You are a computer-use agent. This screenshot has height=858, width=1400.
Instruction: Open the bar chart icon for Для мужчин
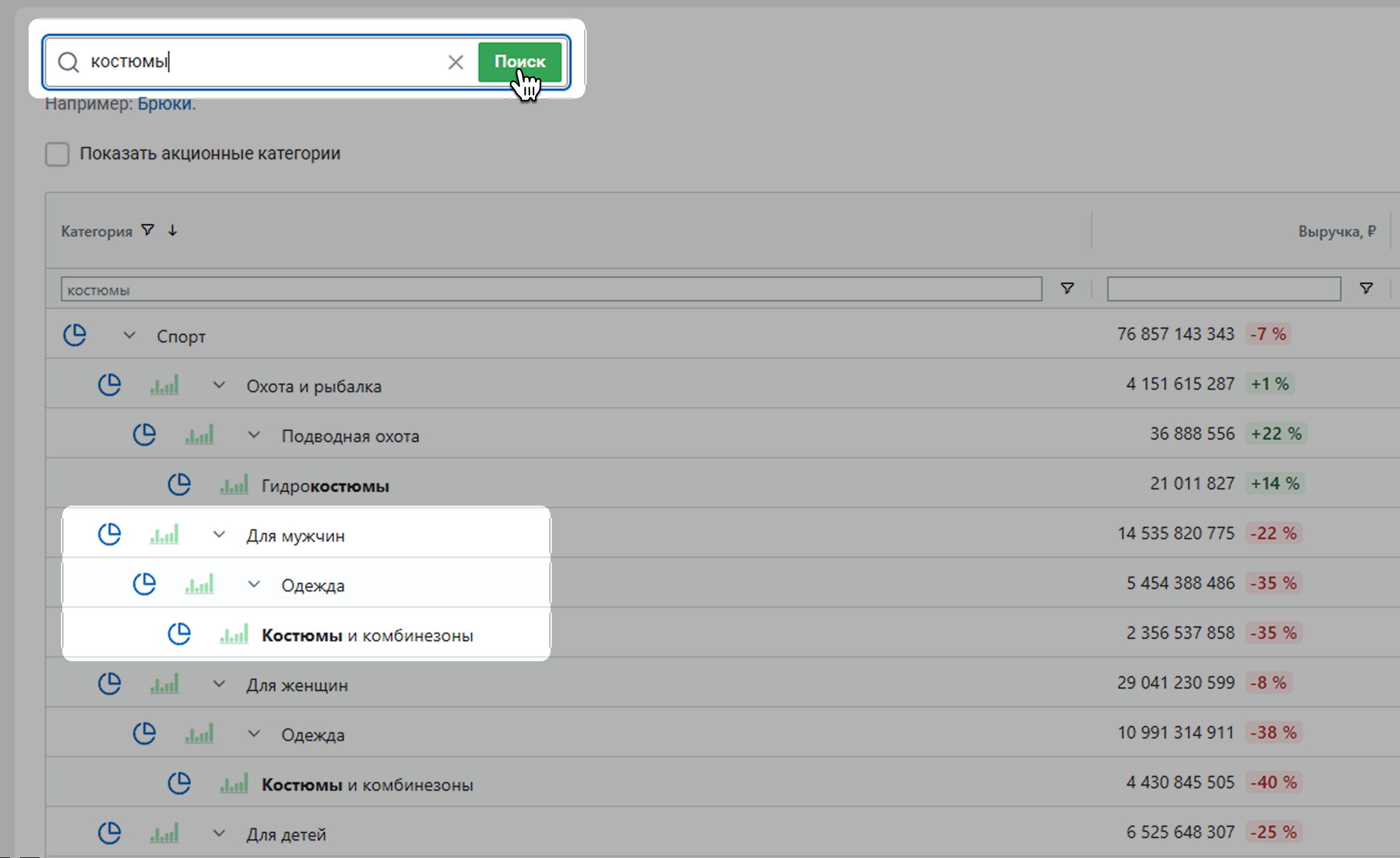click(164, 534)
